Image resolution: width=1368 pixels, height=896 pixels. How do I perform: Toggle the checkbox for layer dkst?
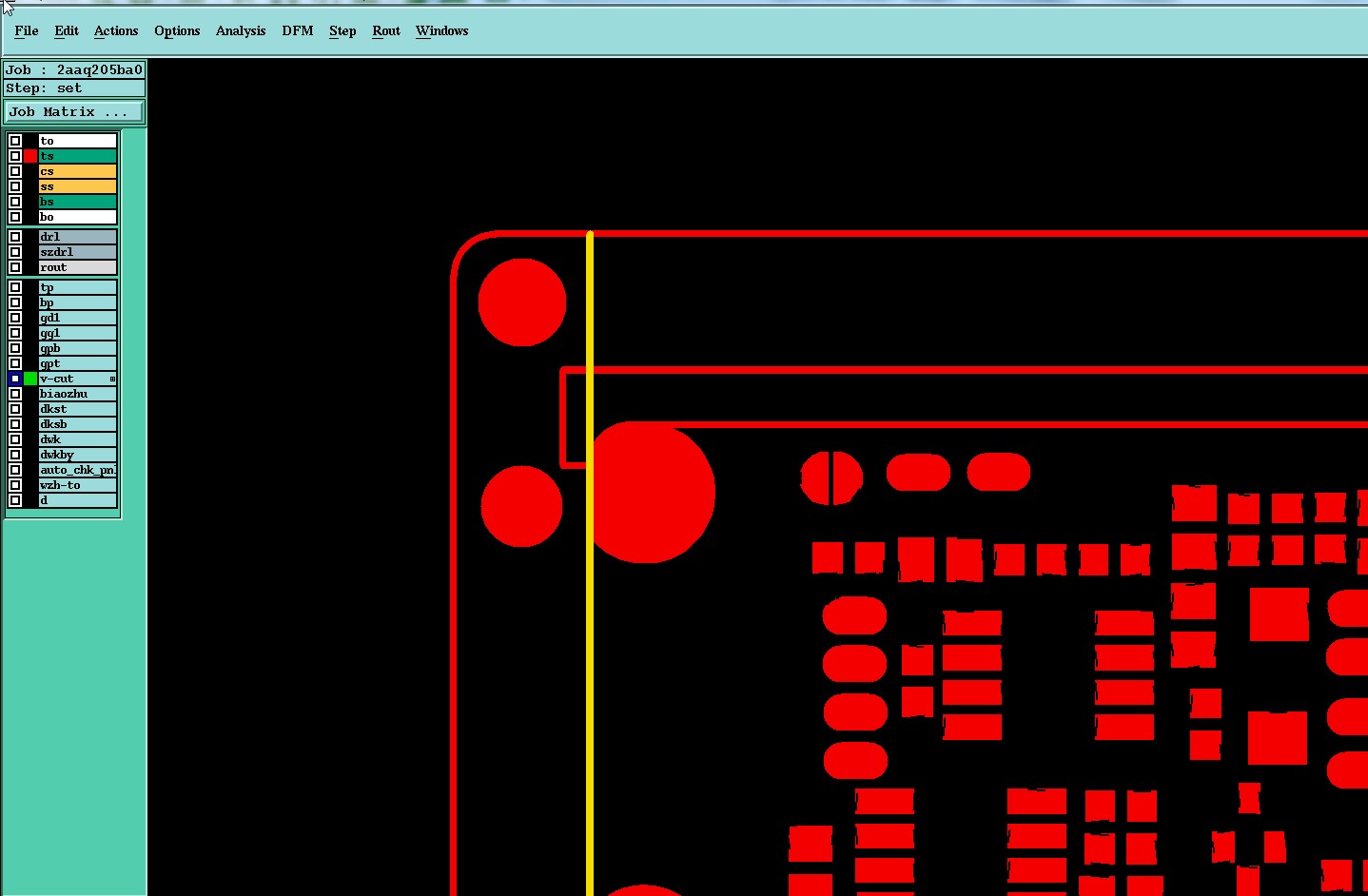[15, 409]
